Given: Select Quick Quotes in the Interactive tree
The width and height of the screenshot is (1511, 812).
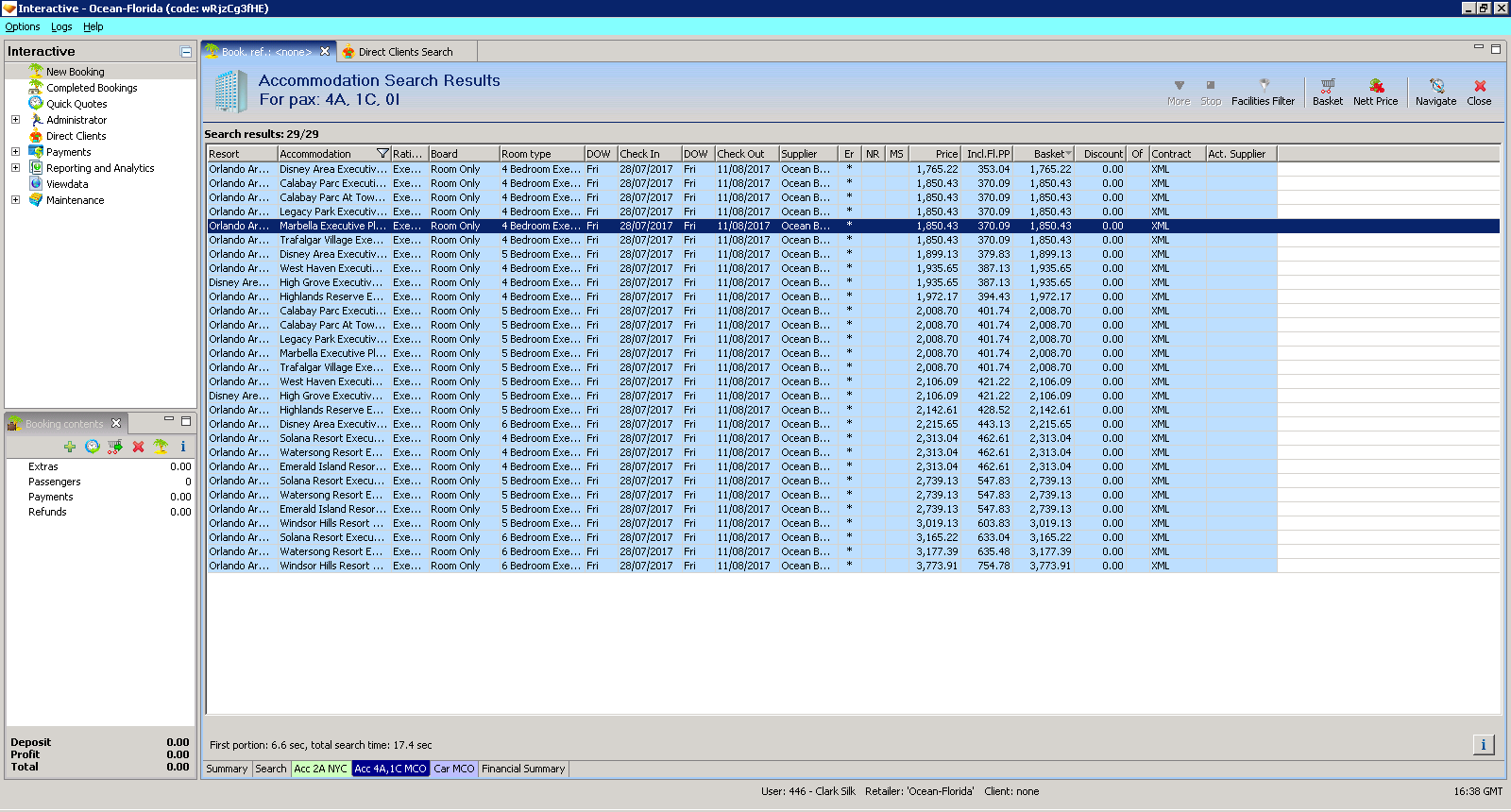Looking at the screenshot, I should [76, 104].
